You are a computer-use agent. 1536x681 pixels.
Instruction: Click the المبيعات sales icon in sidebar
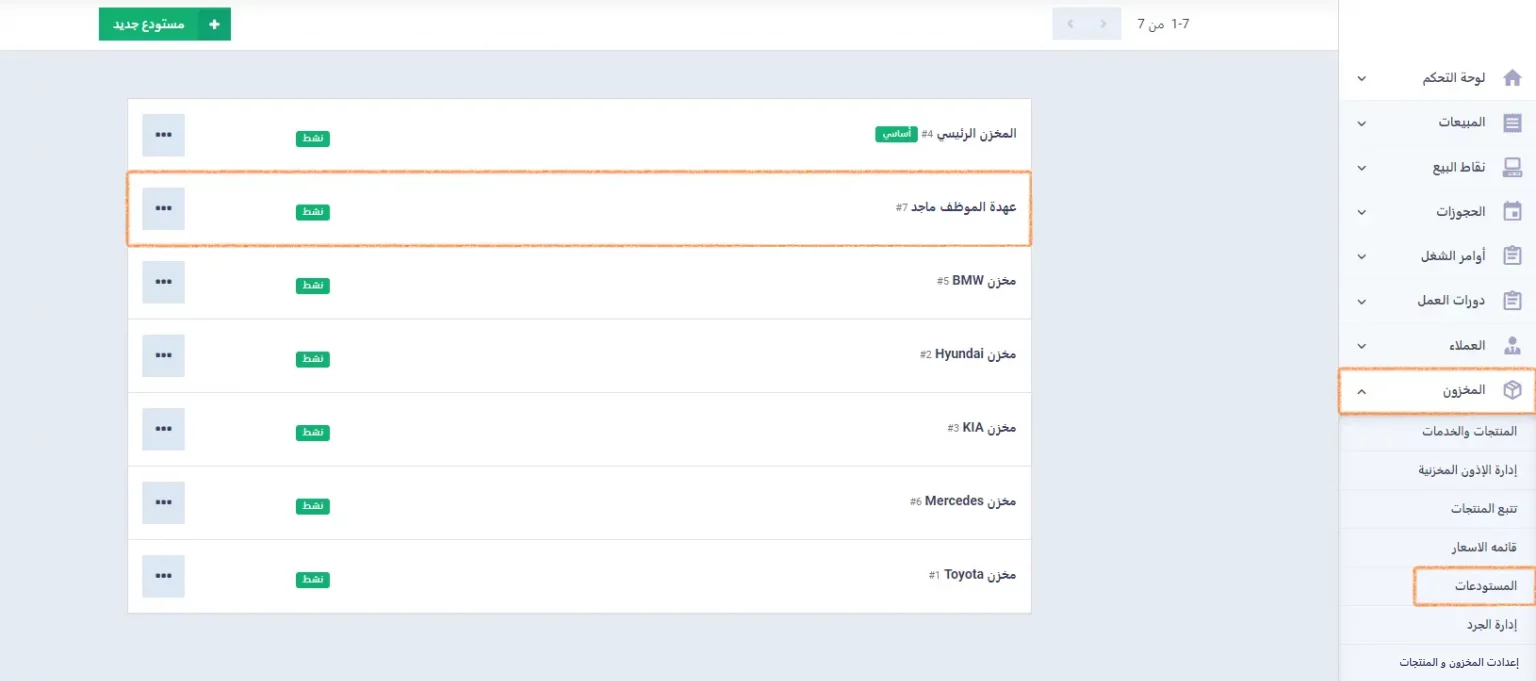[x=1512, y=123]
